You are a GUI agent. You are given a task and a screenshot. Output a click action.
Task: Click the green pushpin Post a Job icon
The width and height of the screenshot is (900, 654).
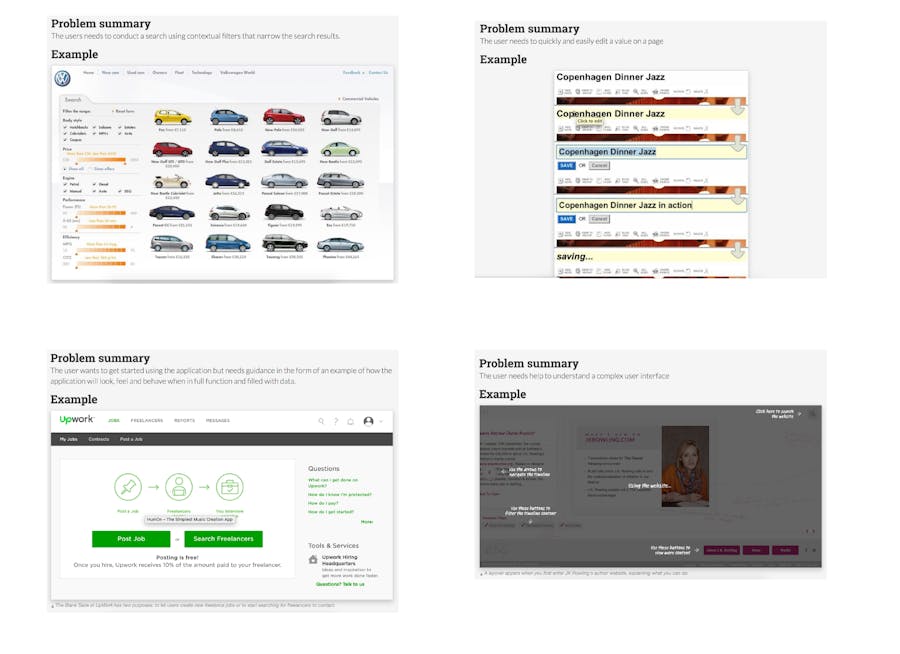[x=128, y=487]
